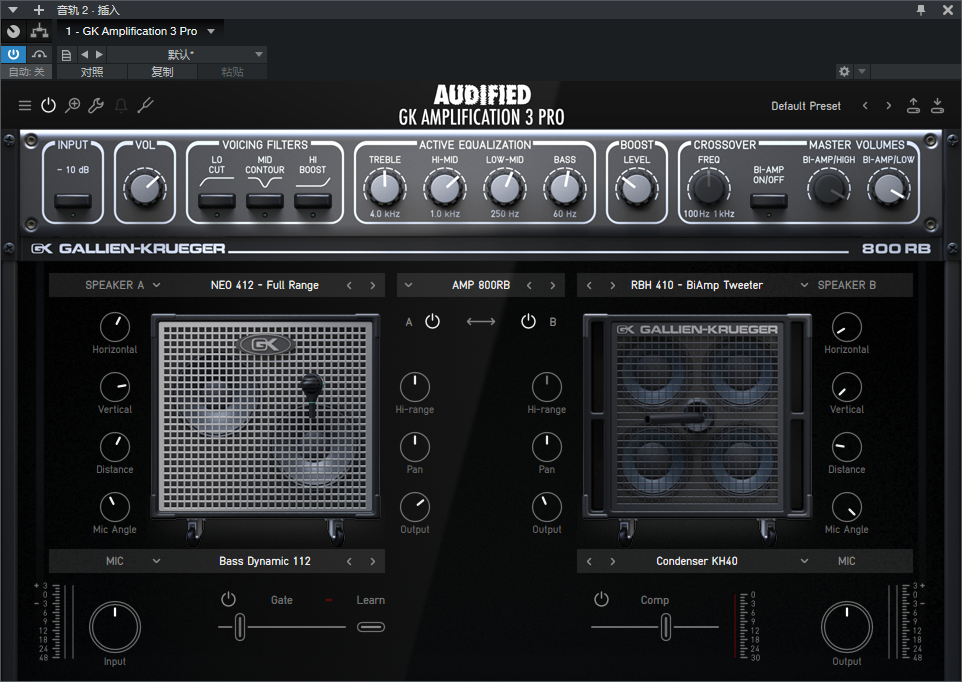Viewport: 962px width, 682px height.
Task: Click the 粘贴 paste button
Action: [233, 72]
